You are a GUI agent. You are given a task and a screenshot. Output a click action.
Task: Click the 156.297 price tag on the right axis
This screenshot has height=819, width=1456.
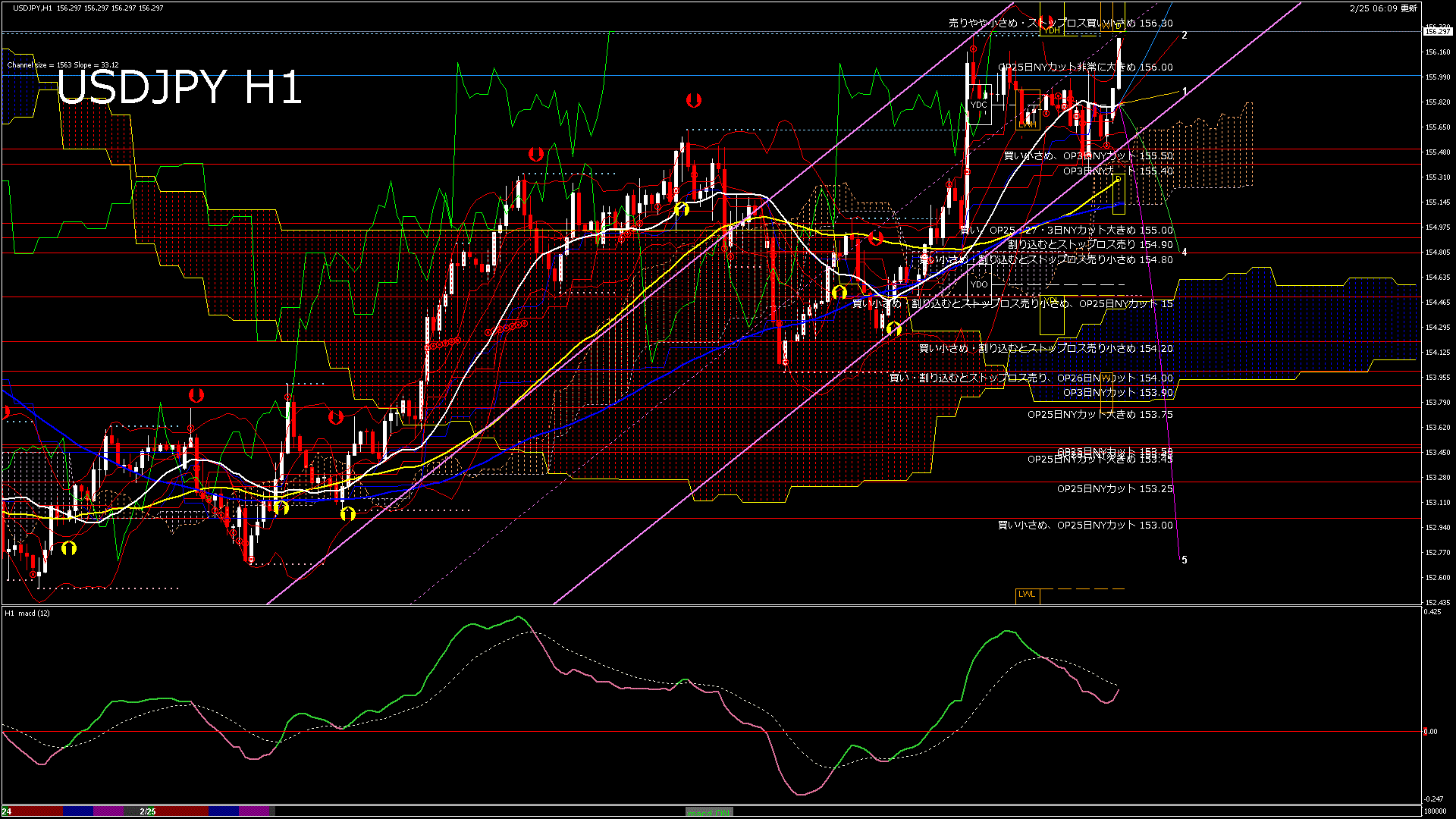tap(1437, 32)
